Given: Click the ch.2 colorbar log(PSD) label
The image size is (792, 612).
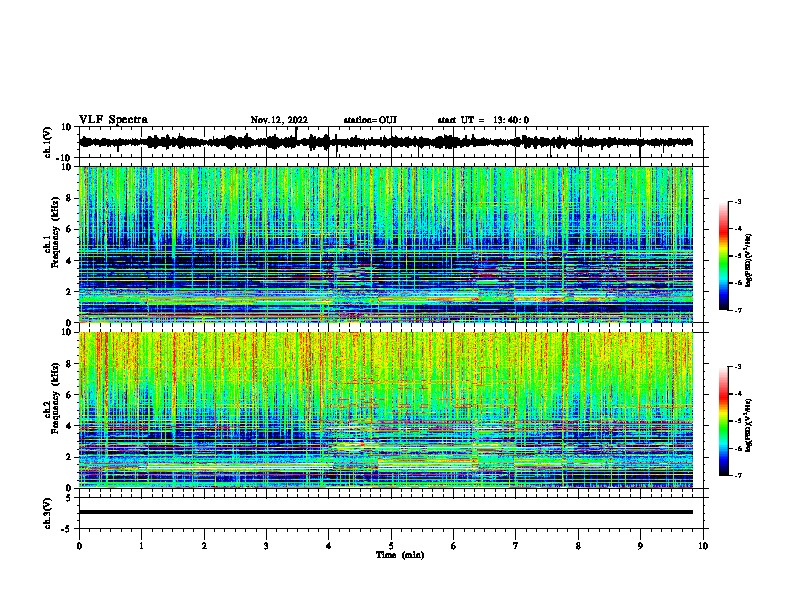Looking at the screenshot, I should point(749,425).
